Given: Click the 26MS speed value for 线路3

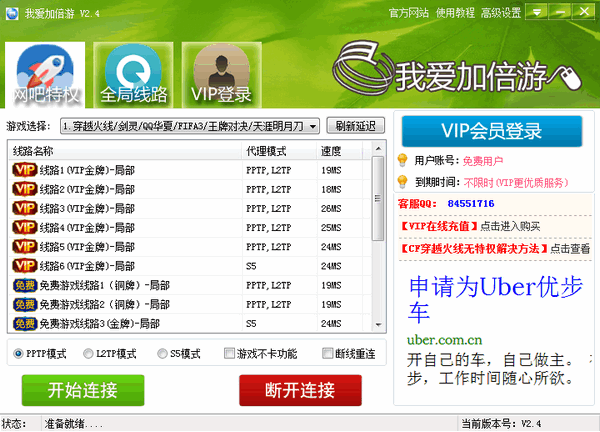Looking at the screenshot, I should 331,209.
